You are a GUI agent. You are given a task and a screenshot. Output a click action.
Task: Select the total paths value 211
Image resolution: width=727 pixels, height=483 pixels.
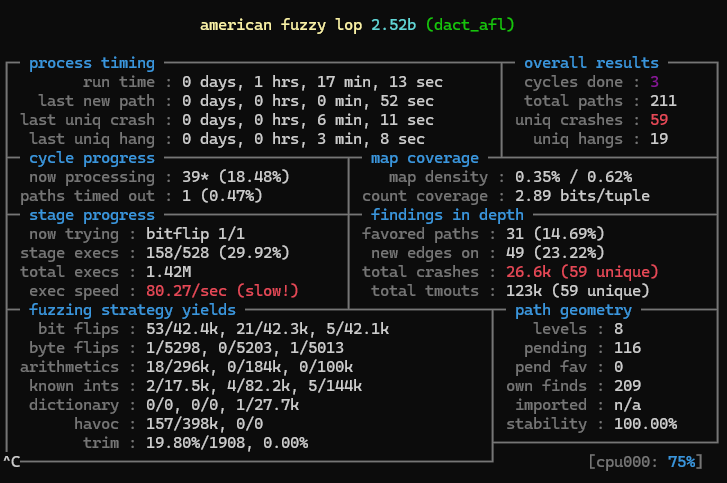[x=663, y=101]
